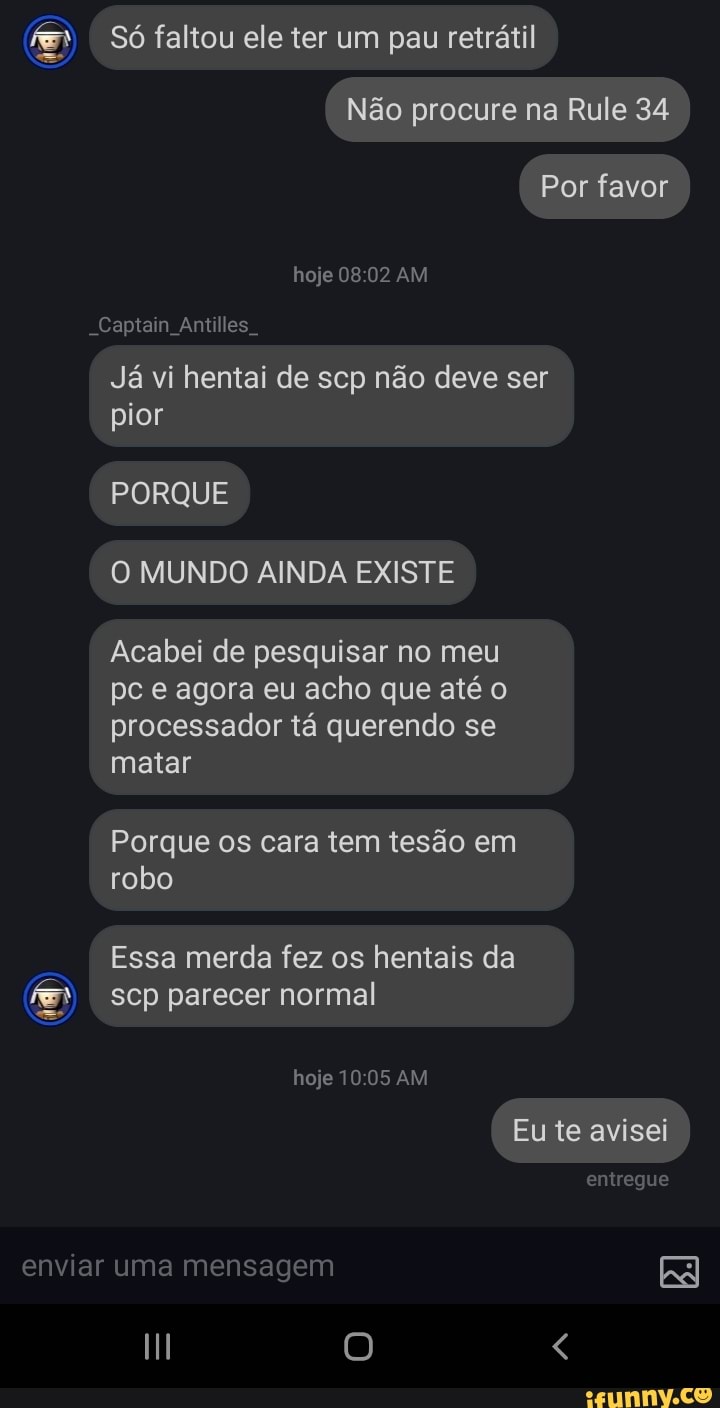720x1408 pixels.
Task: Tap the 'Por favor' message bubble
Action: tap(604, 186)
